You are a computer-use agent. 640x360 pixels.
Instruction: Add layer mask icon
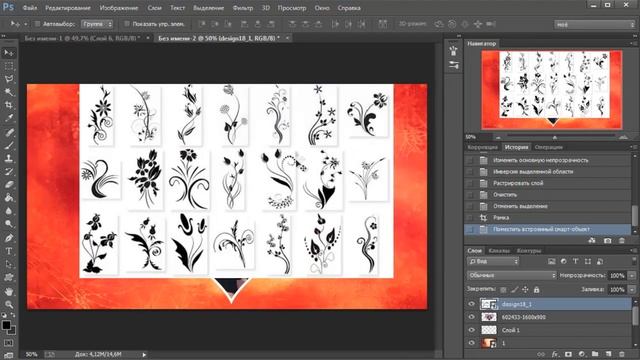coord(568,354)
